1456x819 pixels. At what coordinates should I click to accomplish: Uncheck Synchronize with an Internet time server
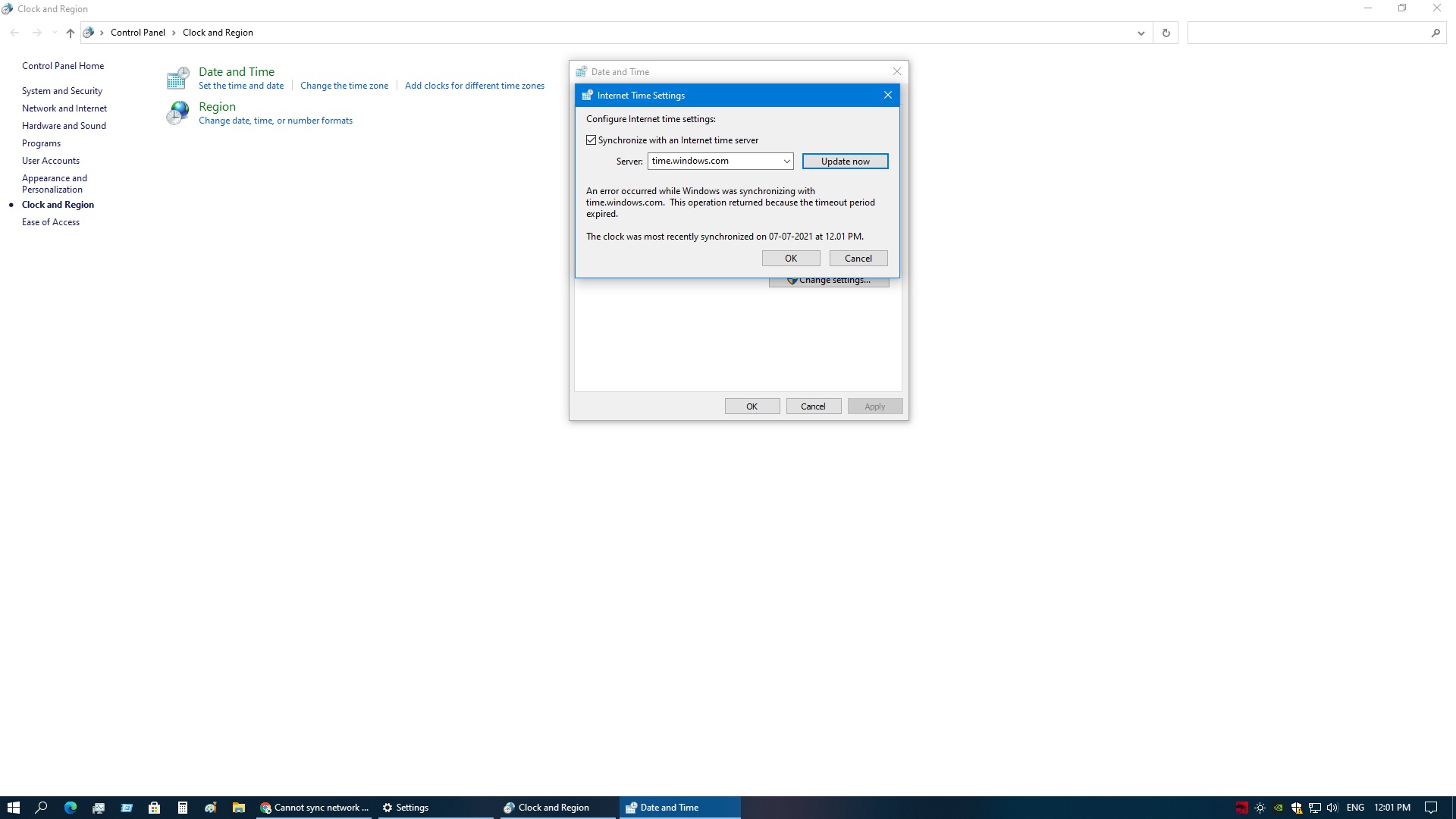click(591, 140)
